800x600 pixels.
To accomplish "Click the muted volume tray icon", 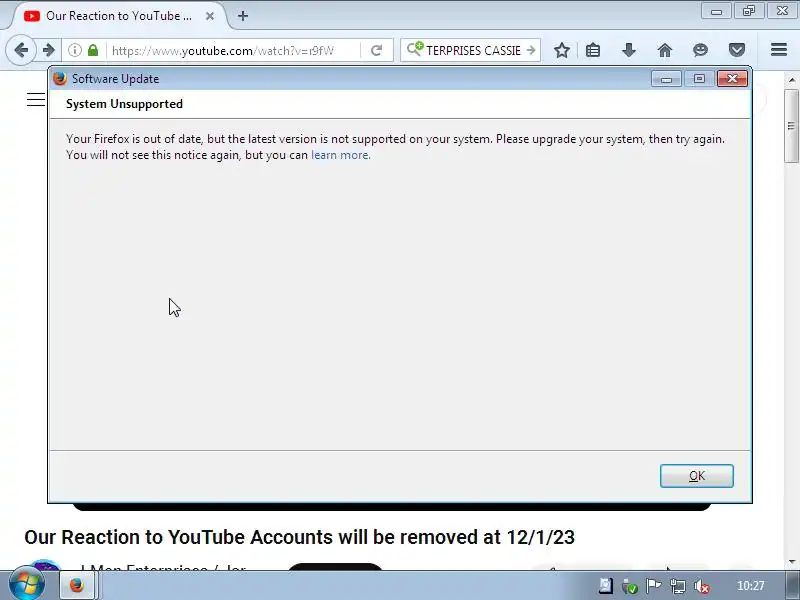I will coord(703,586).
